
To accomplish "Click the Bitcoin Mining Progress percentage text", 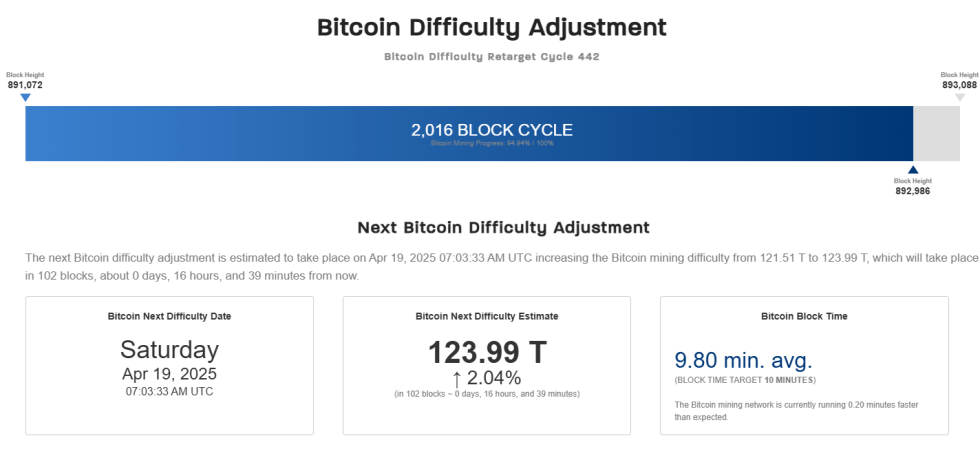I will tap(492, 144).
